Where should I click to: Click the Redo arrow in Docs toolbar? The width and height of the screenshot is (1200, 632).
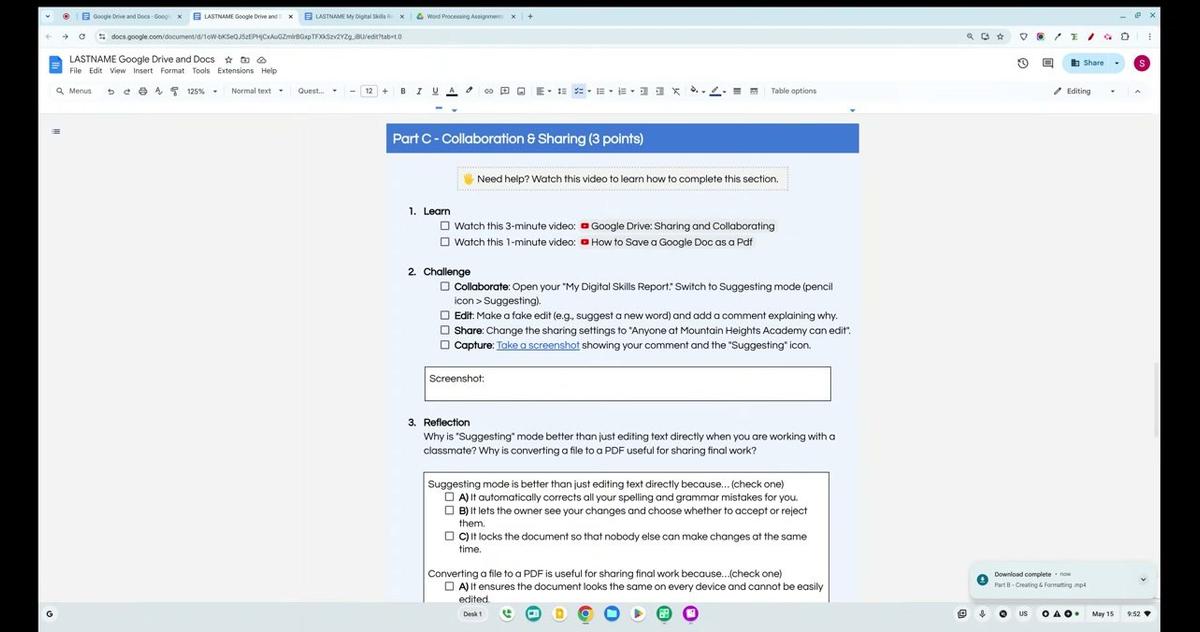[127, 91]
